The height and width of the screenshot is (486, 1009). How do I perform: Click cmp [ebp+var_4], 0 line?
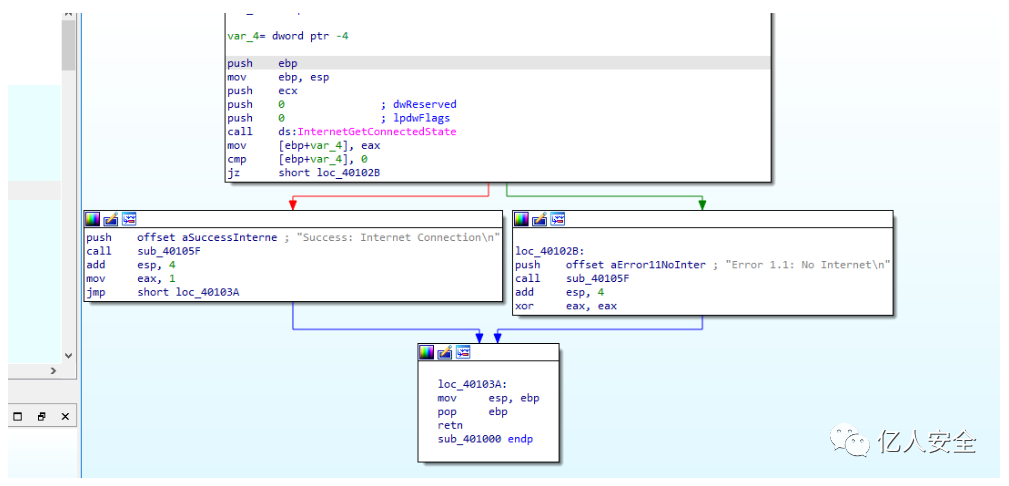pos(297,160)
